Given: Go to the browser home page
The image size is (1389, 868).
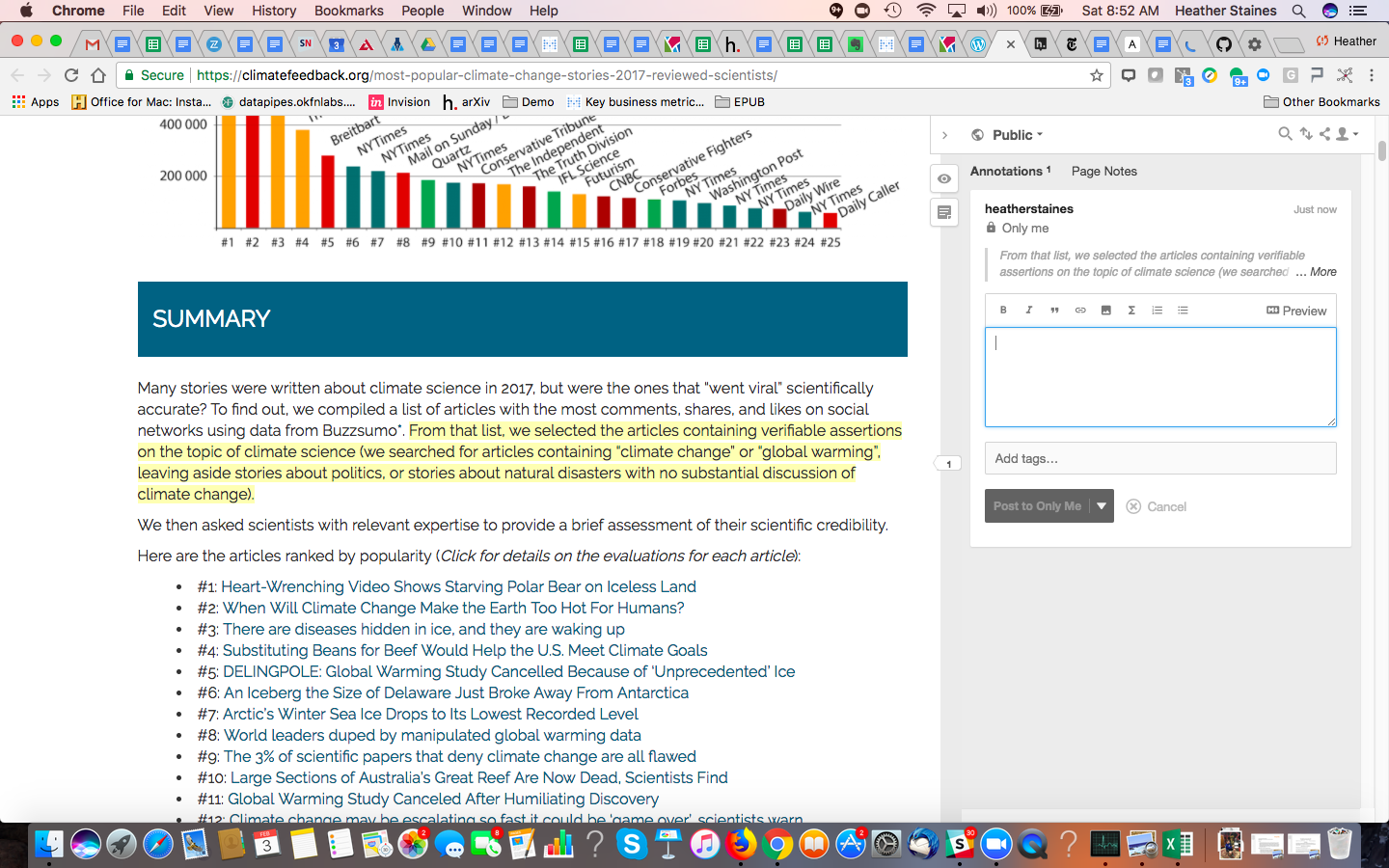Looking at the screenshot, I should (98, 75).
